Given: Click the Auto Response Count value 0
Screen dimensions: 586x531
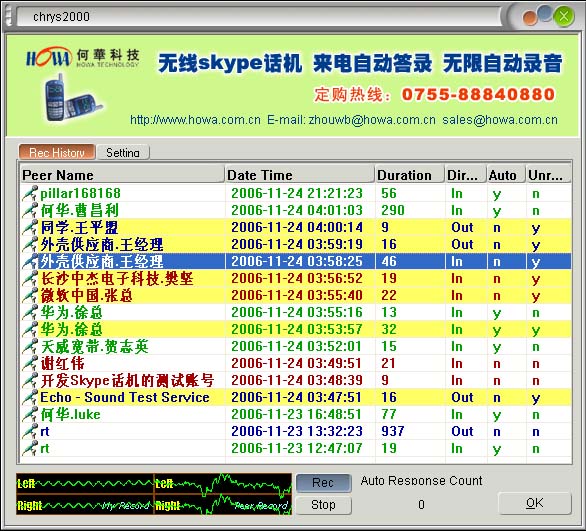Looking at the screenshot, I should (x=421, y=505).
